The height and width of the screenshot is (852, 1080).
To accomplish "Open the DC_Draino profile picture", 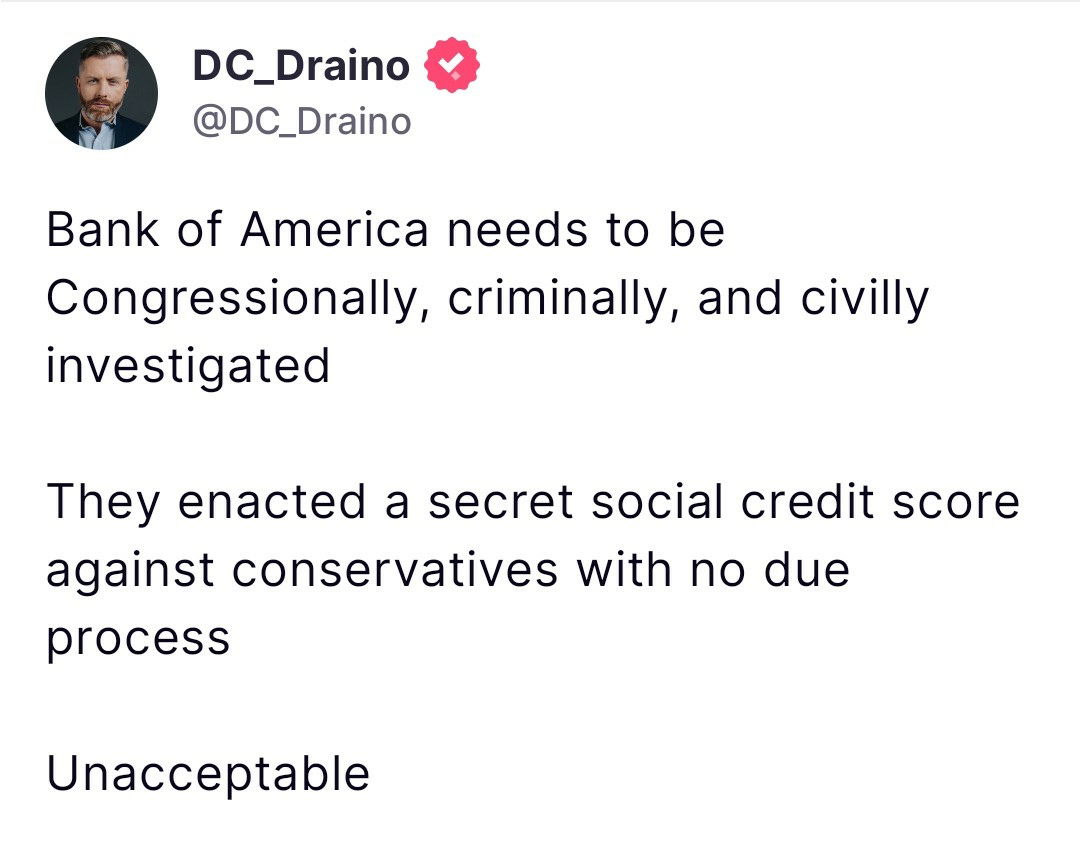I will [x=101, y=94].
